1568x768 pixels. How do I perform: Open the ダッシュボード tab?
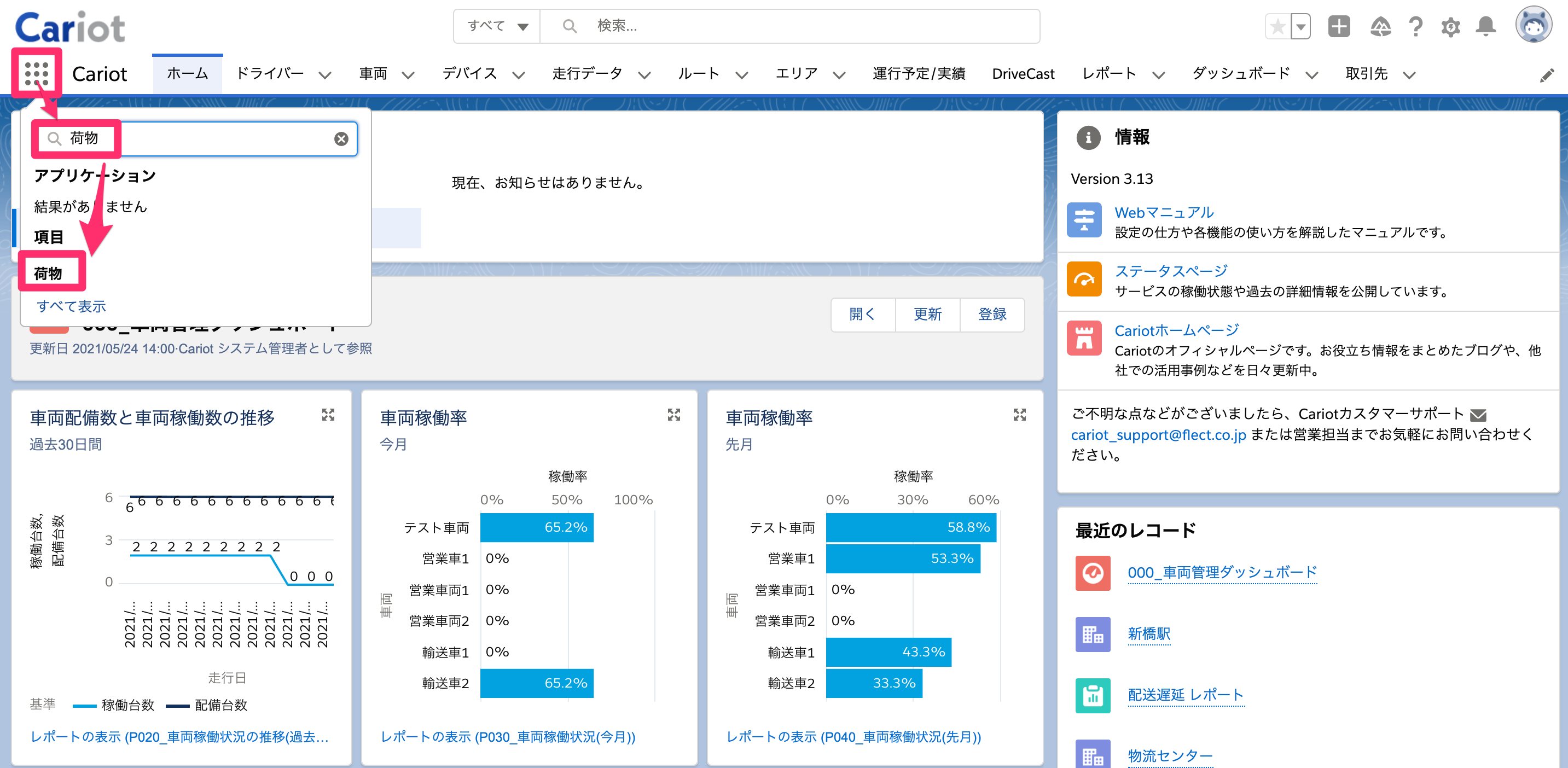1241,74
